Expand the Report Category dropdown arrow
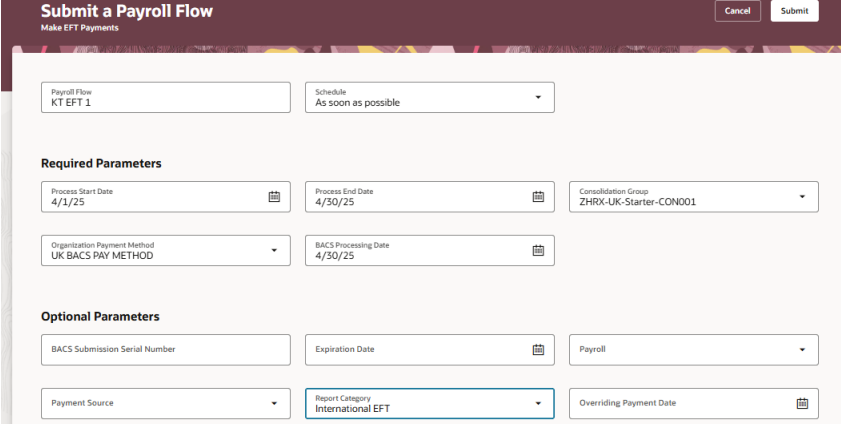Viewport: 841px width, 427px height. [x=538, y=403]
